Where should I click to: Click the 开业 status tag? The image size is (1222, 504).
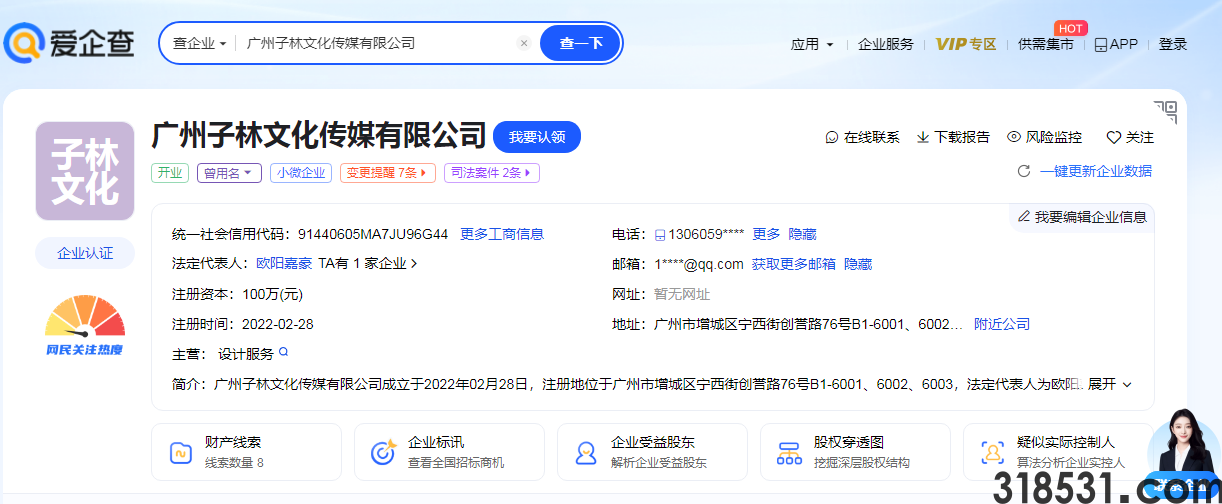[170, 173]
